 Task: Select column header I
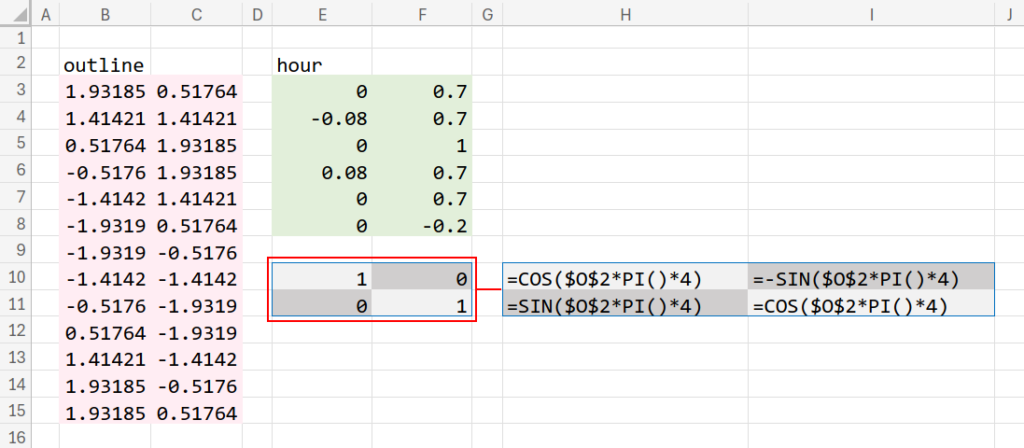click(871, 13)
